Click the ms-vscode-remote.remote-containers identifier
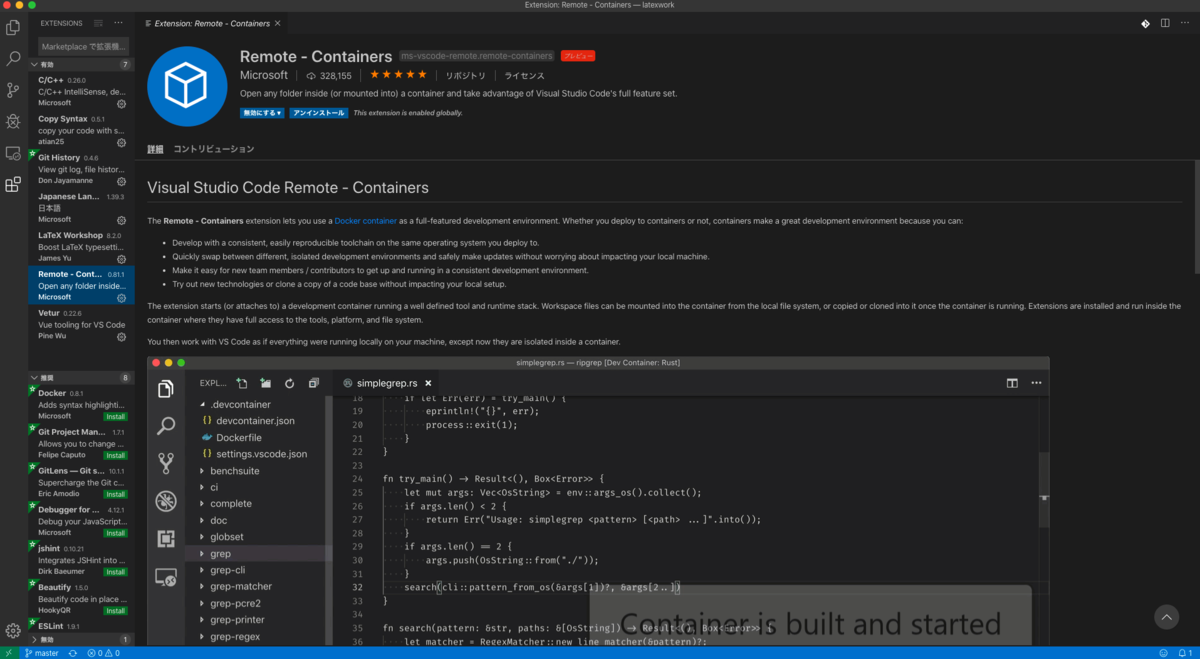The width and height of the screenshot is (1200, 659). (x=477, y=56)
